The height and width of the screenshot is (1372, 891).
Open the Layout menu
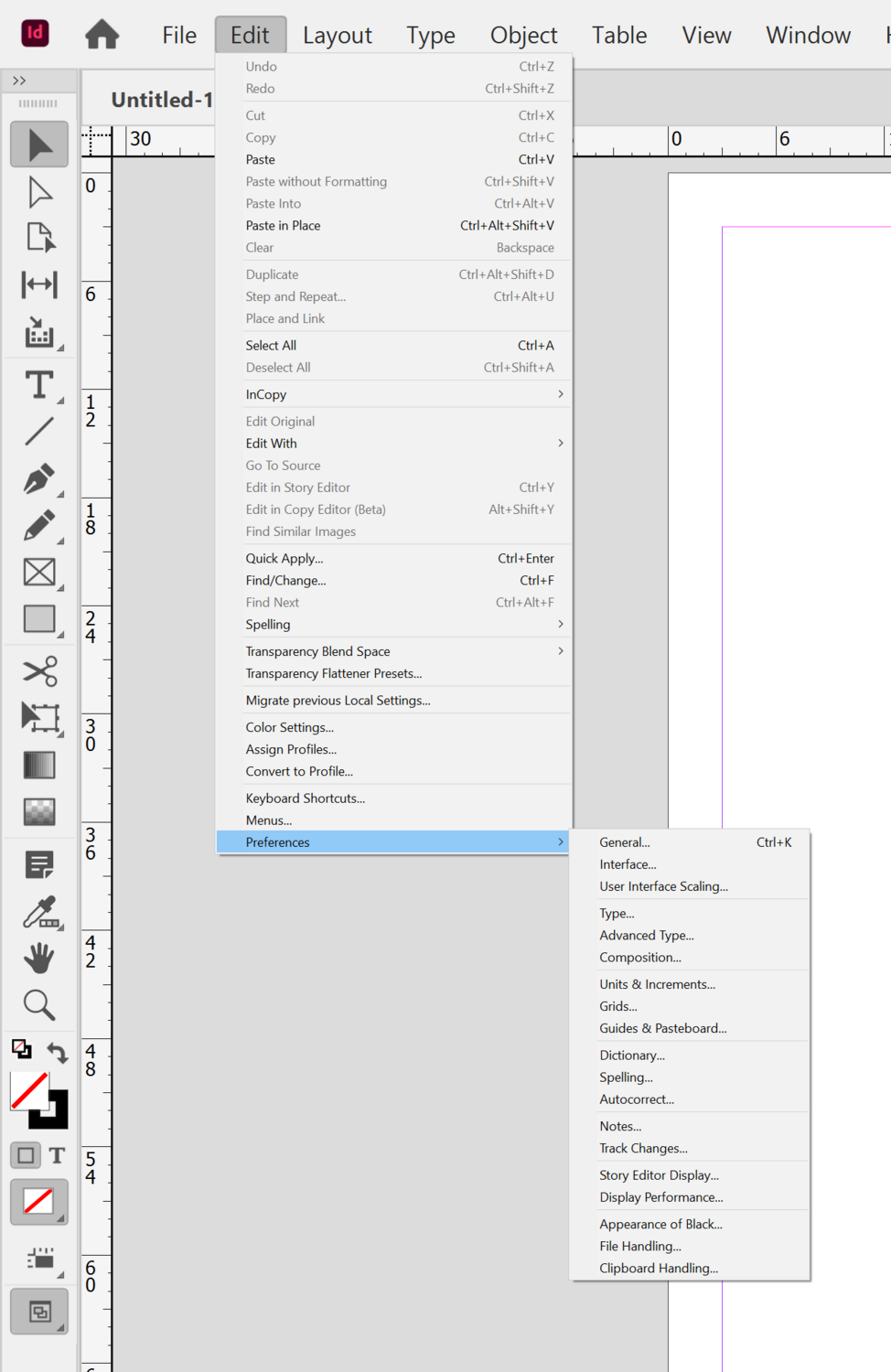pyautogui.click(x=338, y=36)
